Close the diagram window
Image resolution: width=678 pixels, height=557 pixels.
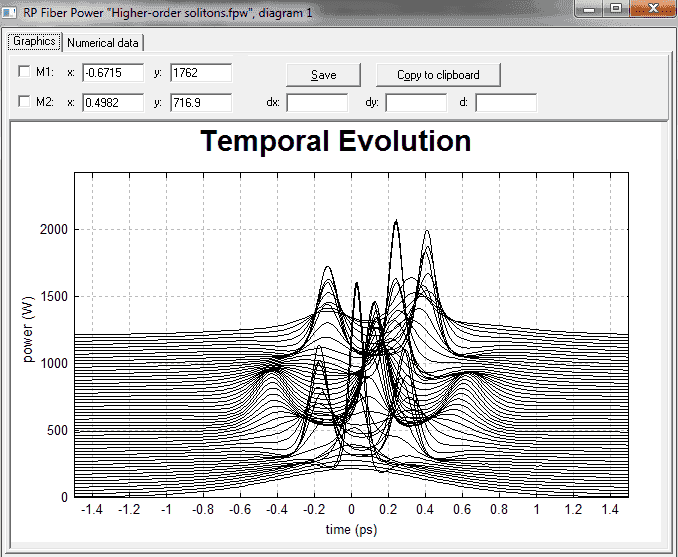click(x=652, y=9)
